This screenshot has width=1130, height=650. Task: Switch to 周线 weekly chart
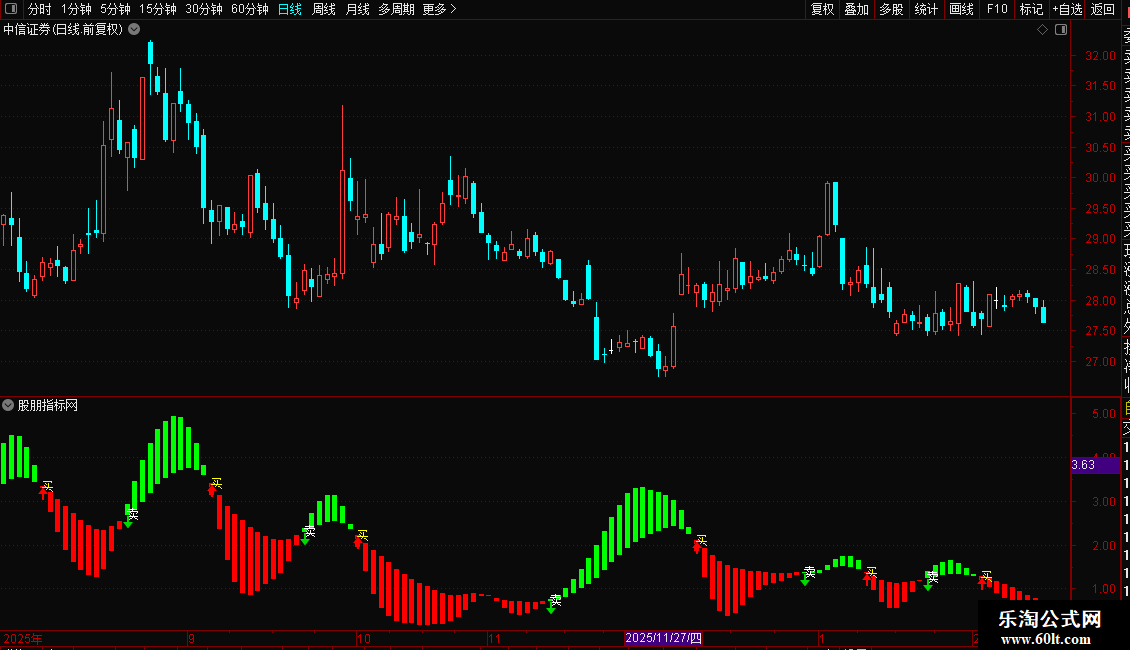(x=324, y=9)
